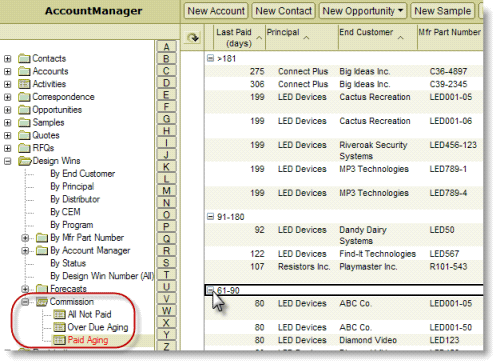Expand the Accounts tree node
The height and width of the screenshot is (363, 496).
click(x=7, y=72)
